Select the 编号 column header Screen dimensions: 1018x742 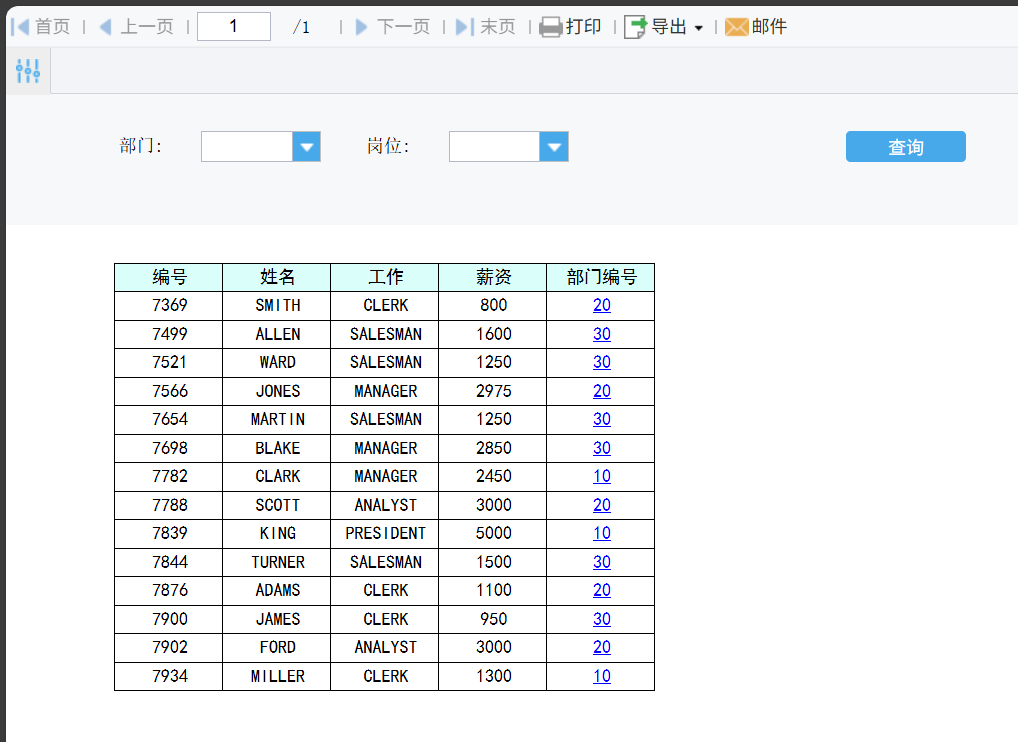(169, 277)
